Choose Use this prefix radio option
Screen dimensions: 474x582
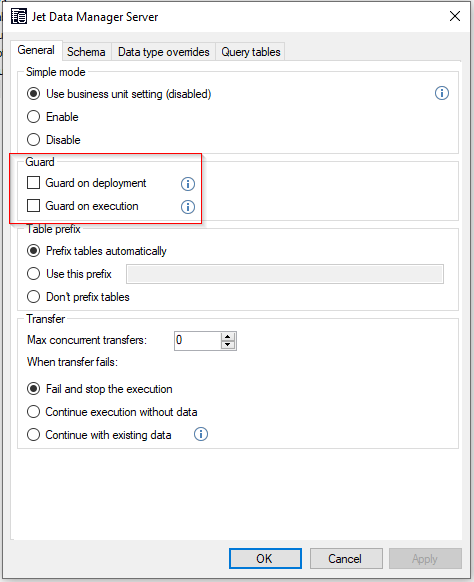[33, 274]
